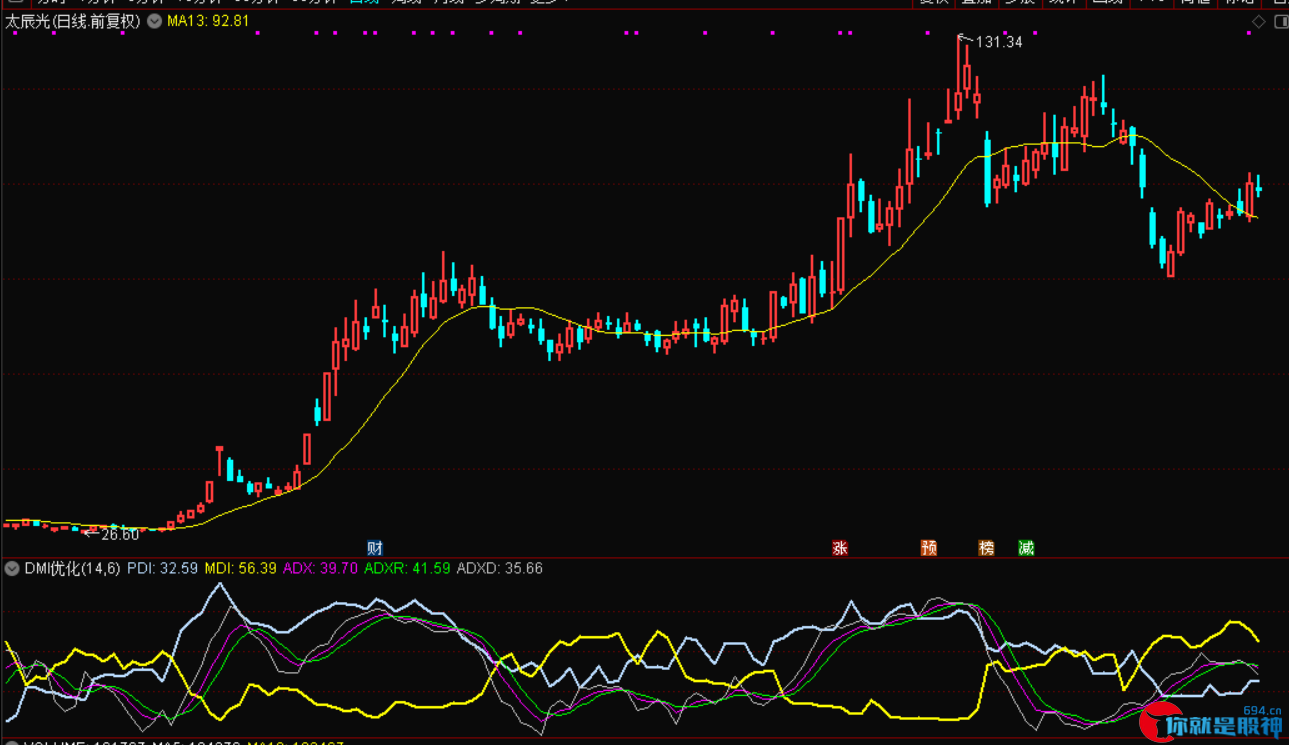Open the 预 forecast event marker
Viewport: 1289px width, 745px height.
point(929,548)
